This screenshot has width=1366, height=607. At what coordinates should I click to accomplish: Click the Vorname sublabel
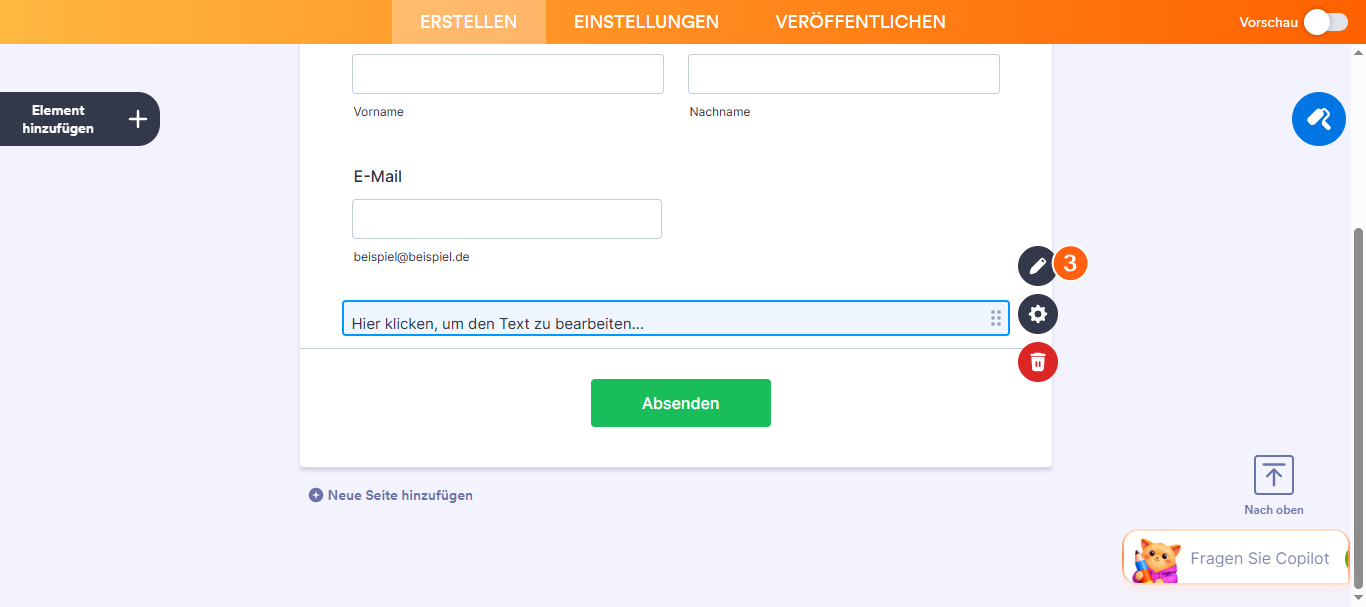[x=379, y=112]
